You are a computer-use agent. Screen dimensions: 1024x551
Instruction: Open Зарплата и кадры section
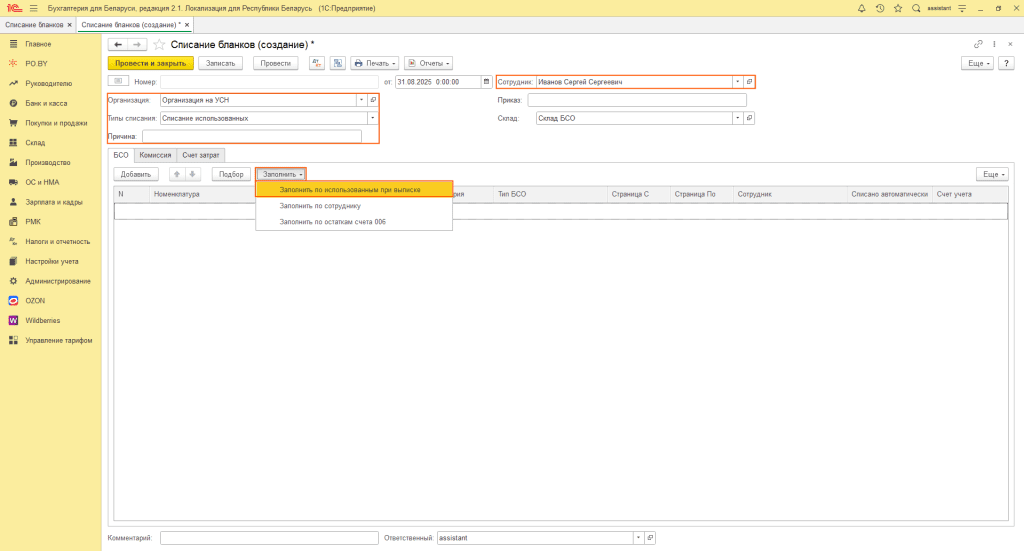point(54,202)
